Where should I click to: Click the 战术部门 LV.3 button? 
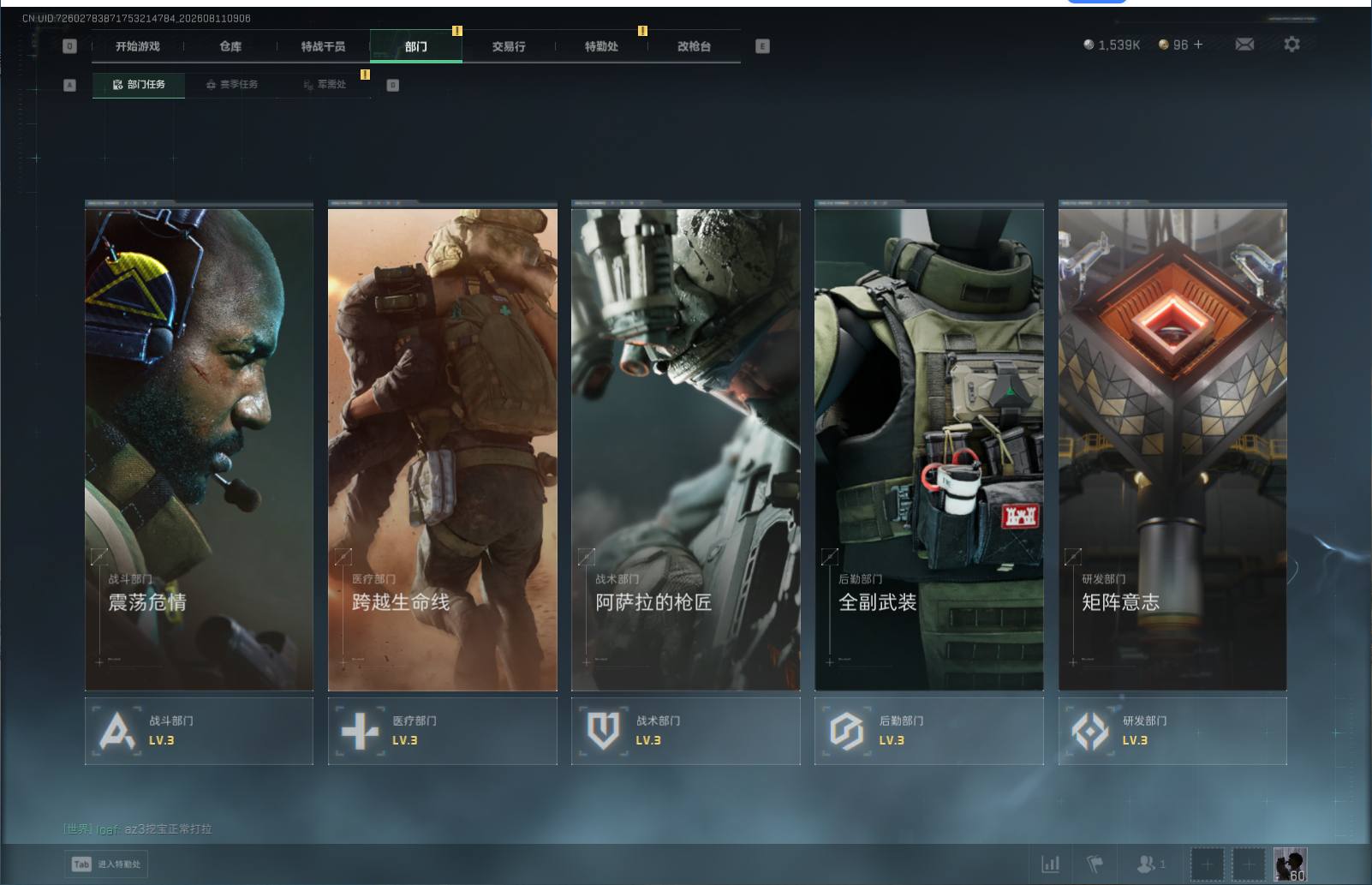(x=686, y=731)
